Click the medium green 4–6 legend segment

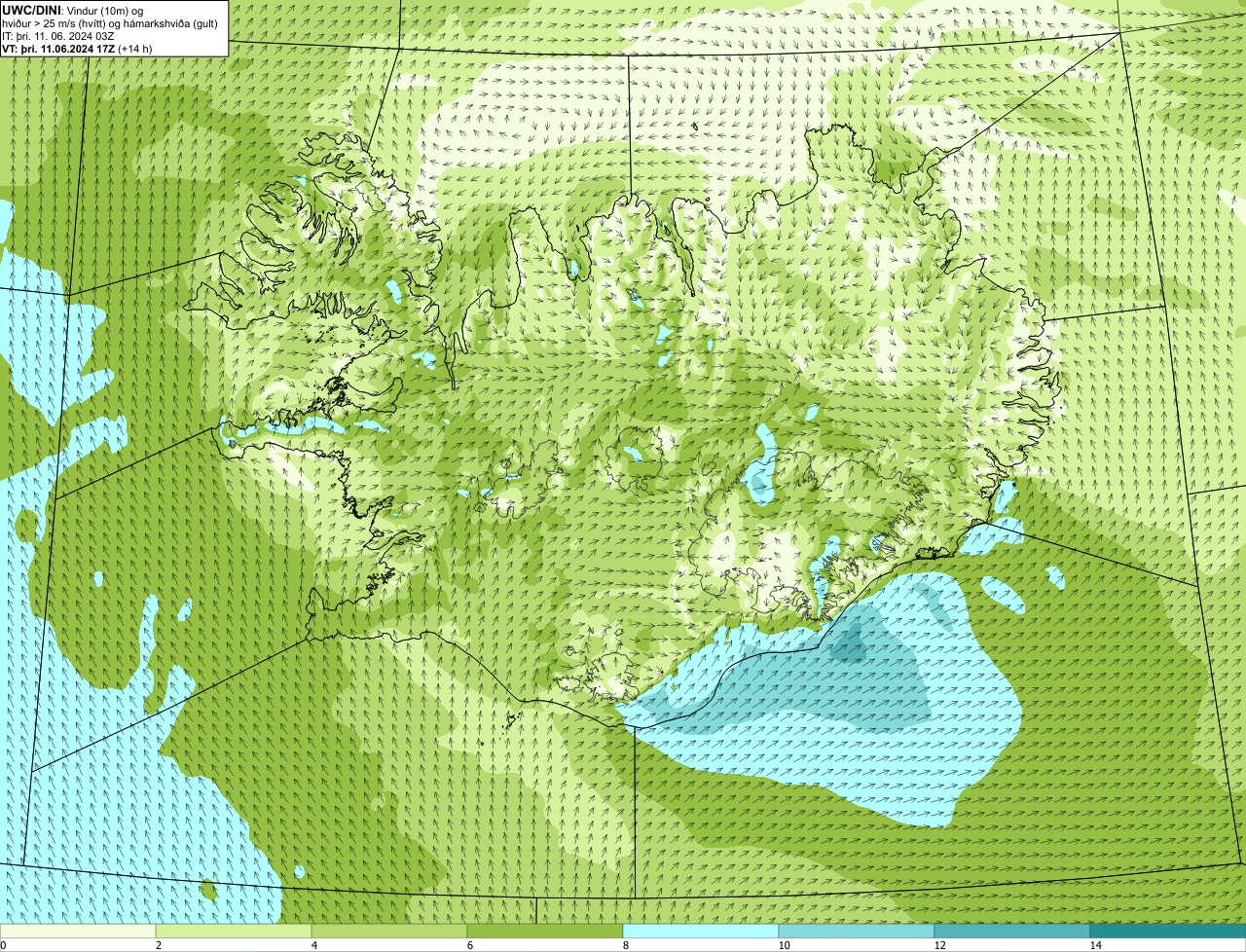pos(389,931)
